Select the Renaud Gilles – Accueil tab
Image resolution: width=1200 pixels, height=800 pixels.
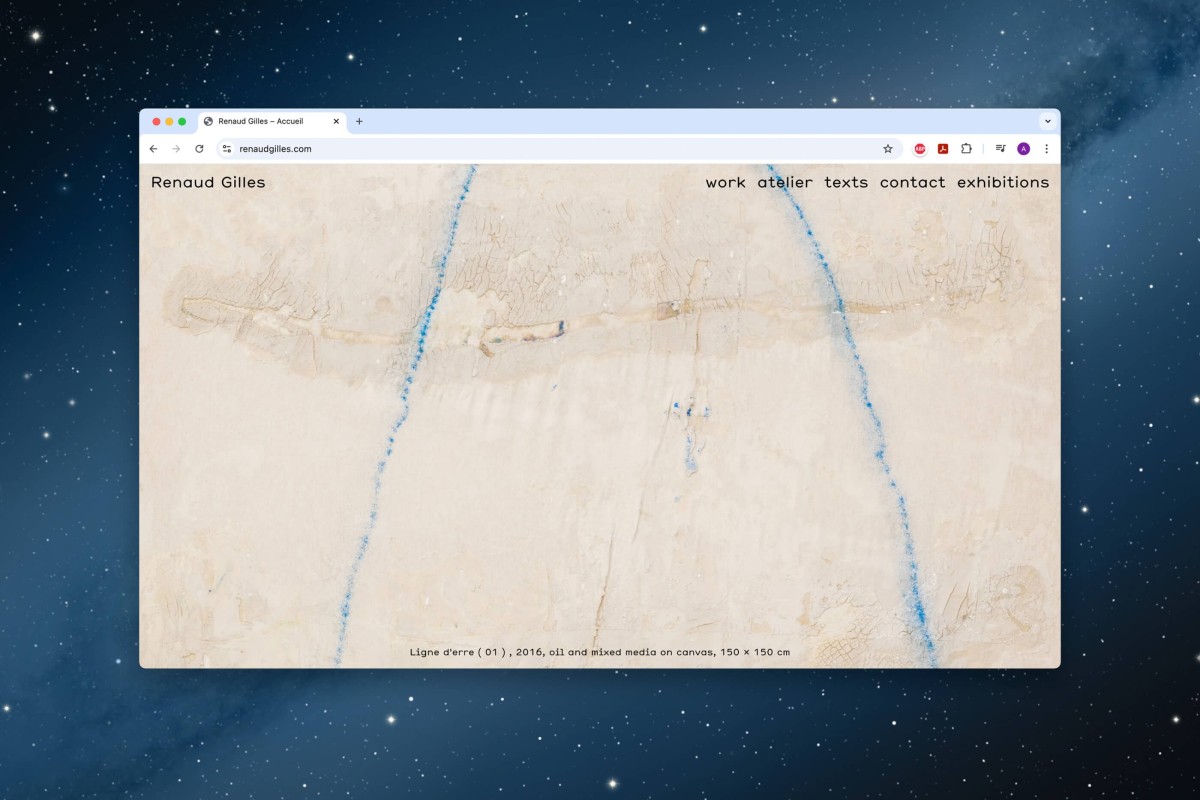pyautogui.click(x=272, y=122)
